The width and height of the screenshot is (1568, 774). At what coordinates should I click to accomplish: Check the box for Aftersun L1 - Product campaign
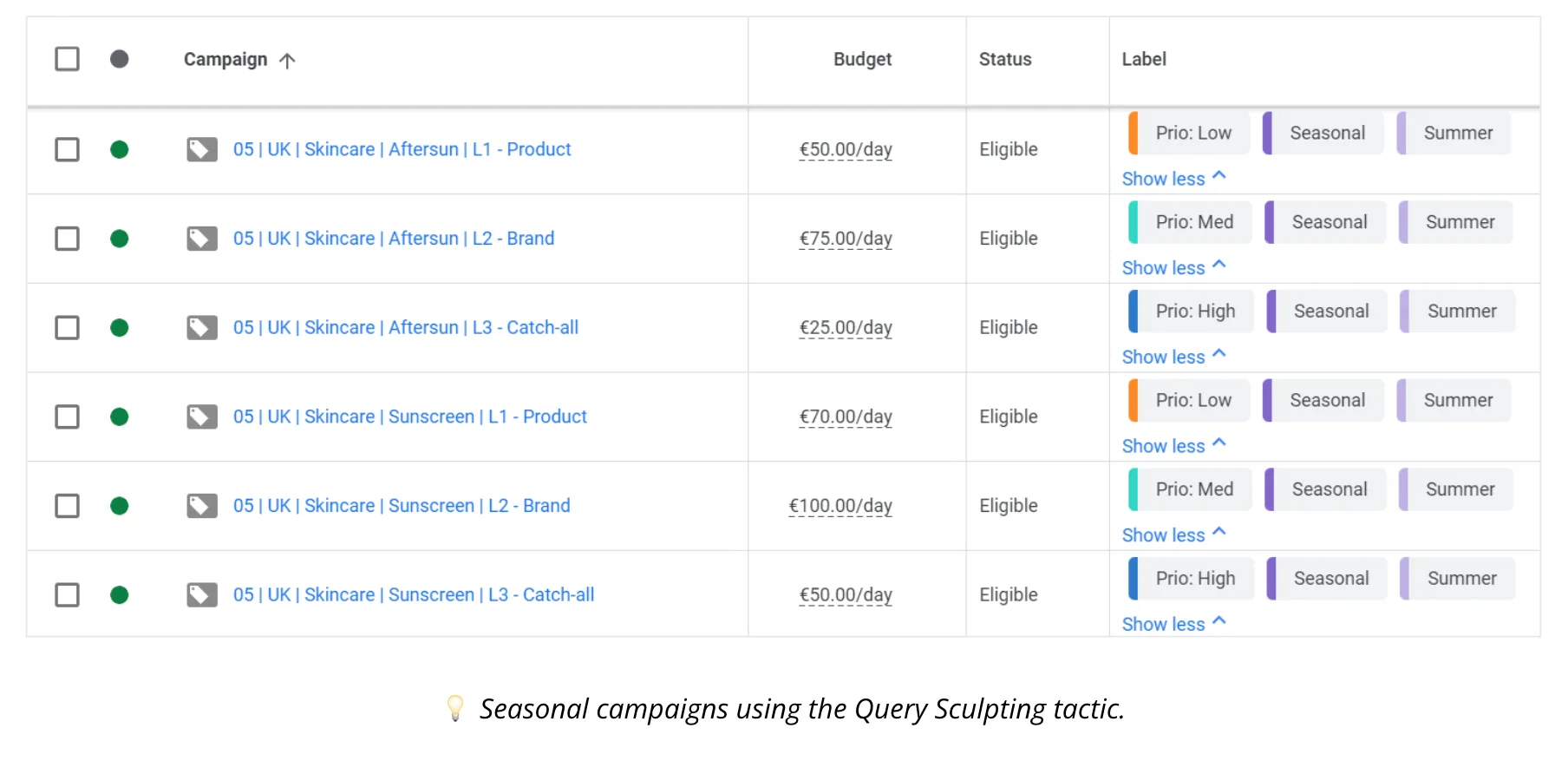click(67, 149)
